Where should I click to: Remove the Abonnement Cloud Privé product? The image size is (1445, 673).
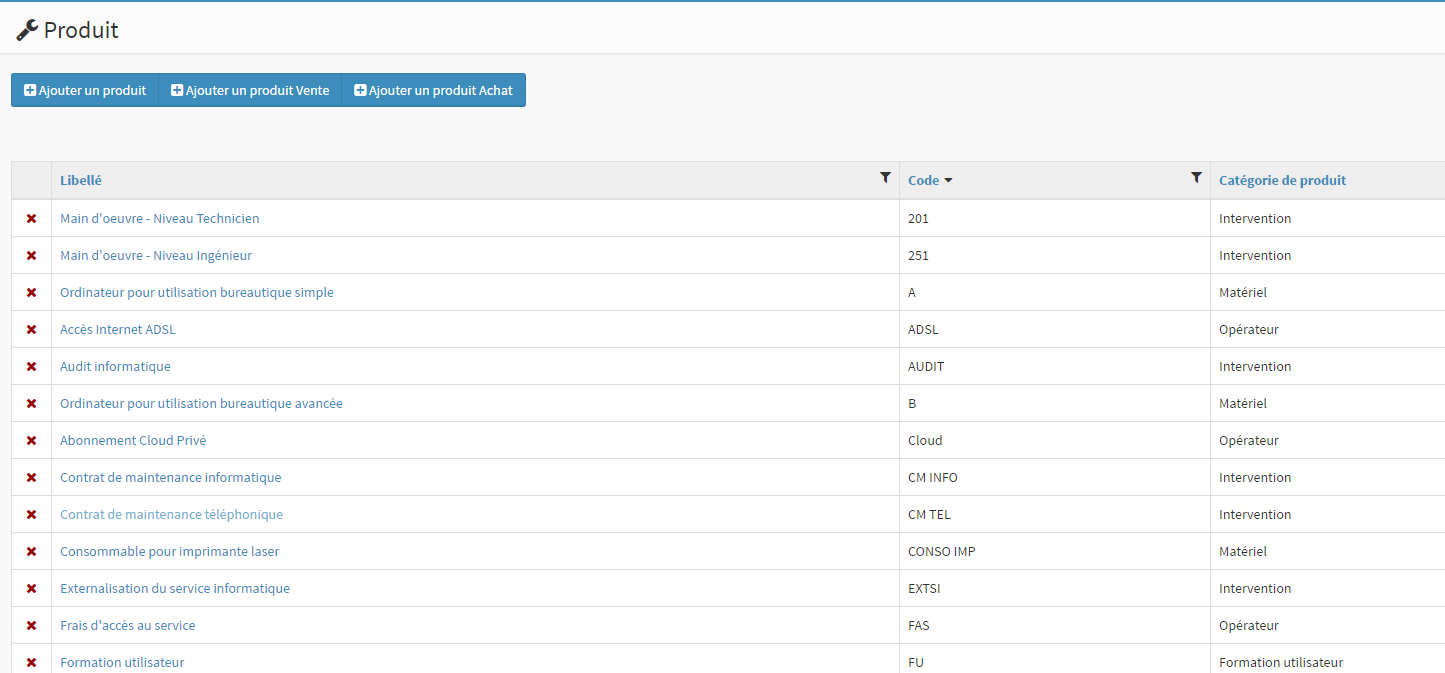(x=31, y=440)
